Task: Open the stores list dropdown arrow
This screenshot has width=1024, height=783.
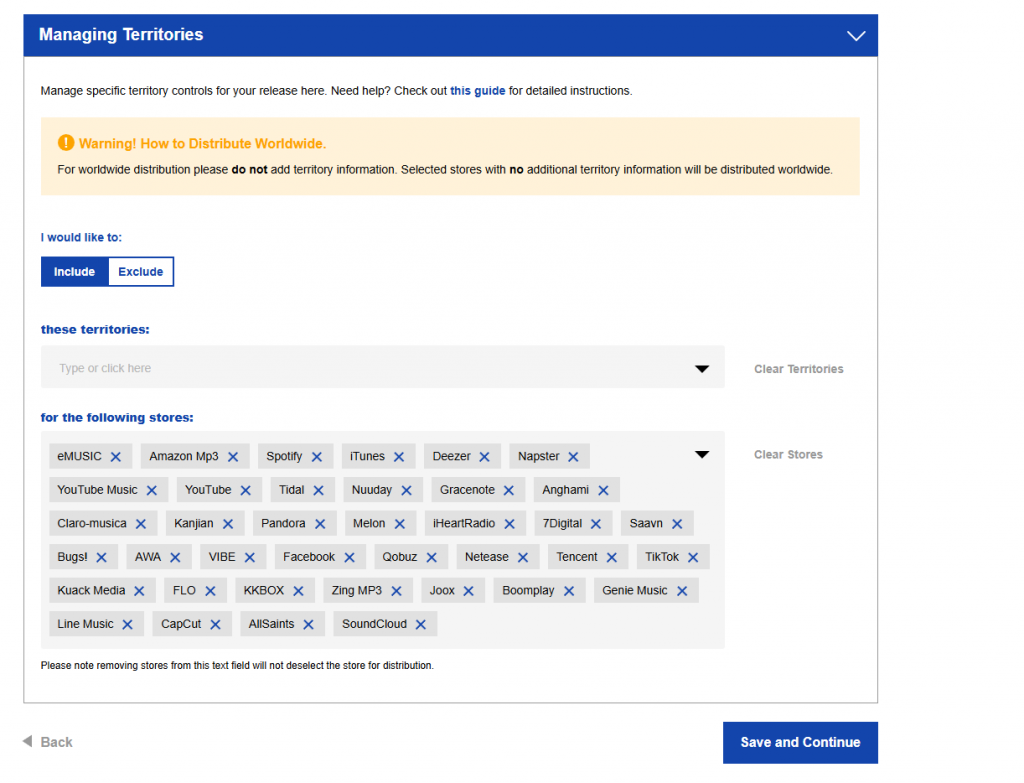Action: 702,455
